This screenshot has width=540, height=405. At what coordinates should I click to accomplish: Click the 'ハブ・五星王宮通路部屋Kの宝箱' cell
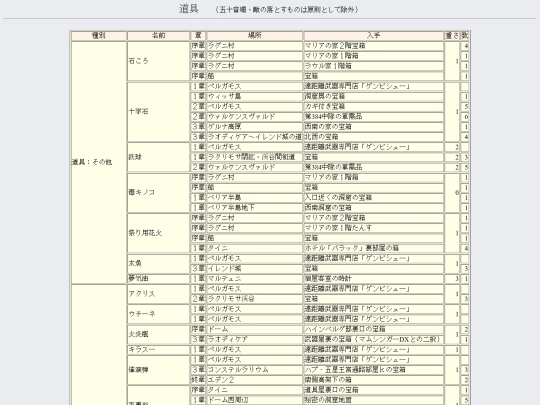pos(374,370)
